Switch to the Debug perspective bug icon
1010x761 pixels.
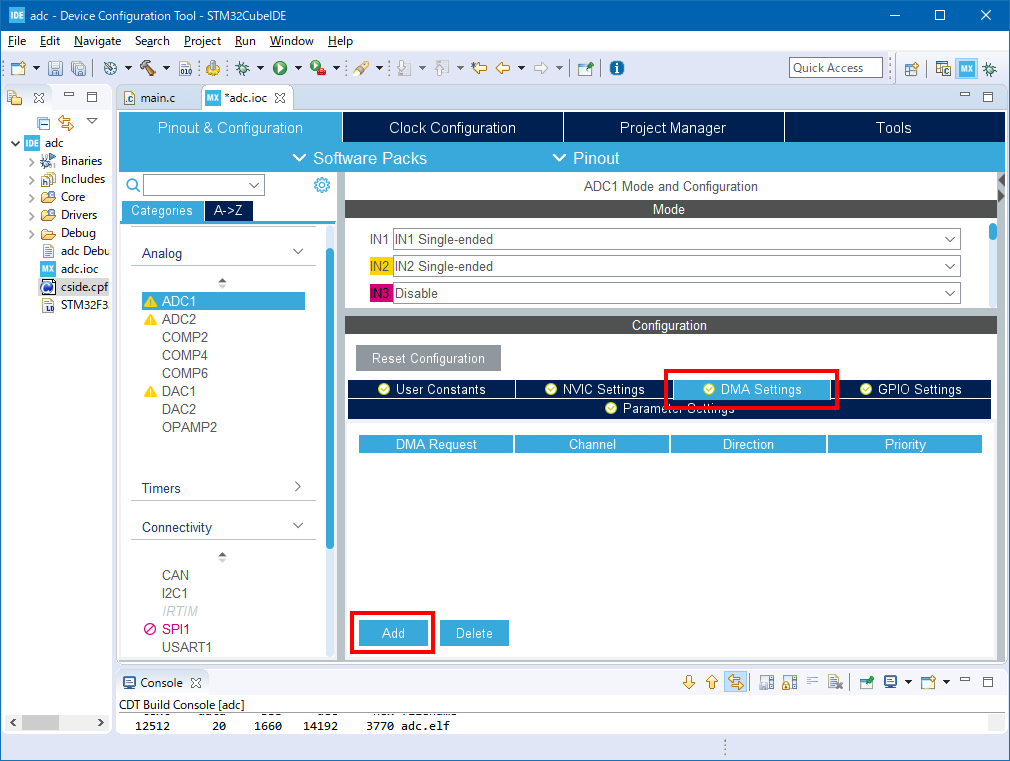pos(990,68)
